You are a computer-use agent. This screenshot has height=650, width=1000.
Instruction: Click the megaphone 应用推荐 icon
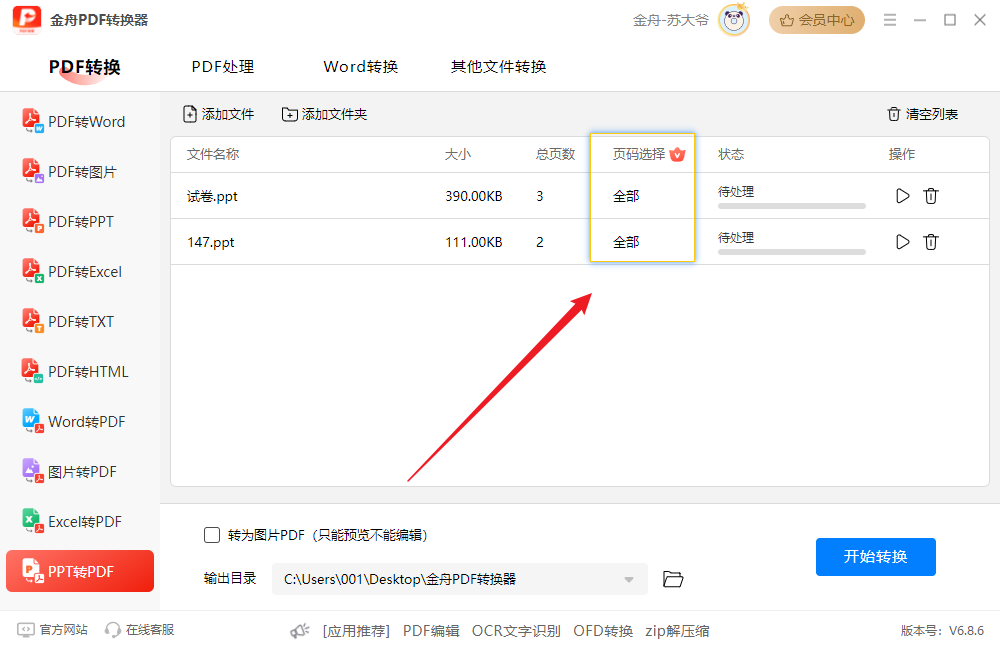coord(300,631)
